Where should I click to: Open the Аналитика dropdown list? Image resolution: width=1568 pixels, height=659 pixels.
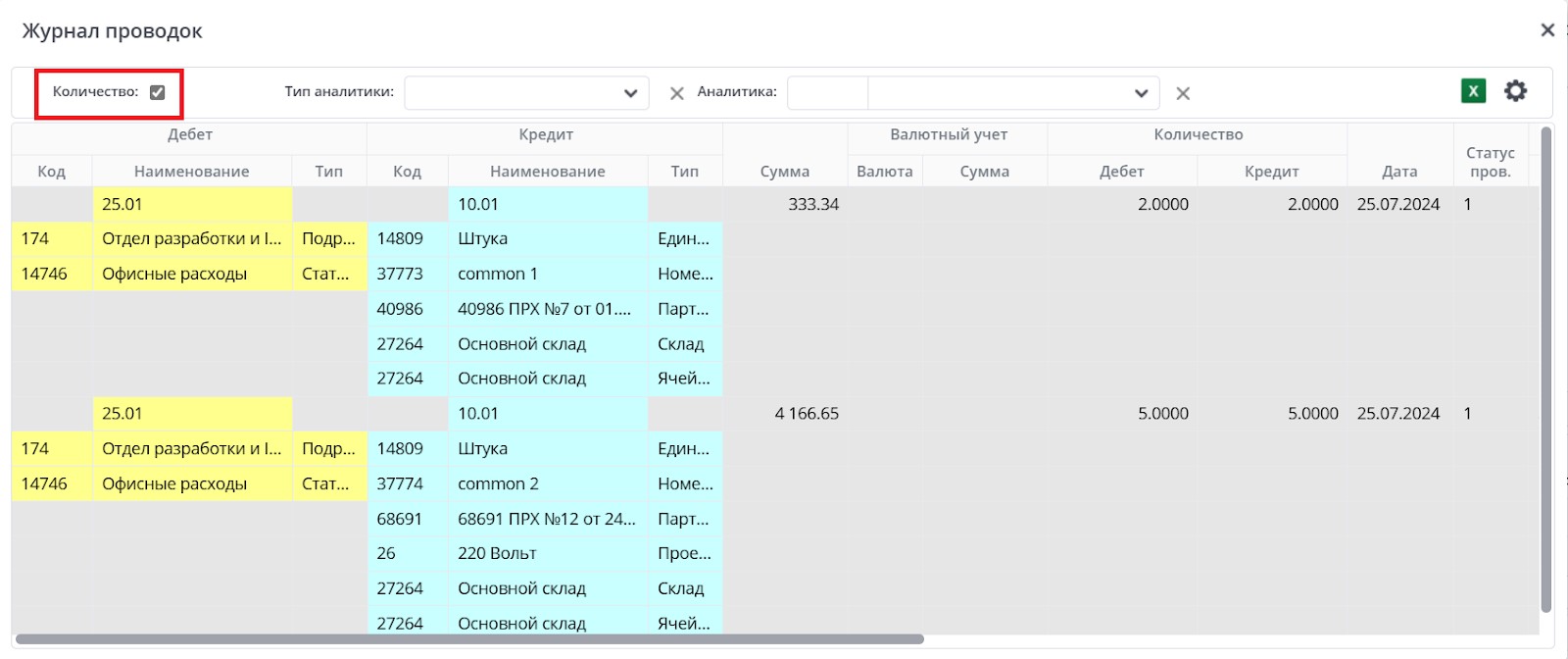click(1141, 93)
